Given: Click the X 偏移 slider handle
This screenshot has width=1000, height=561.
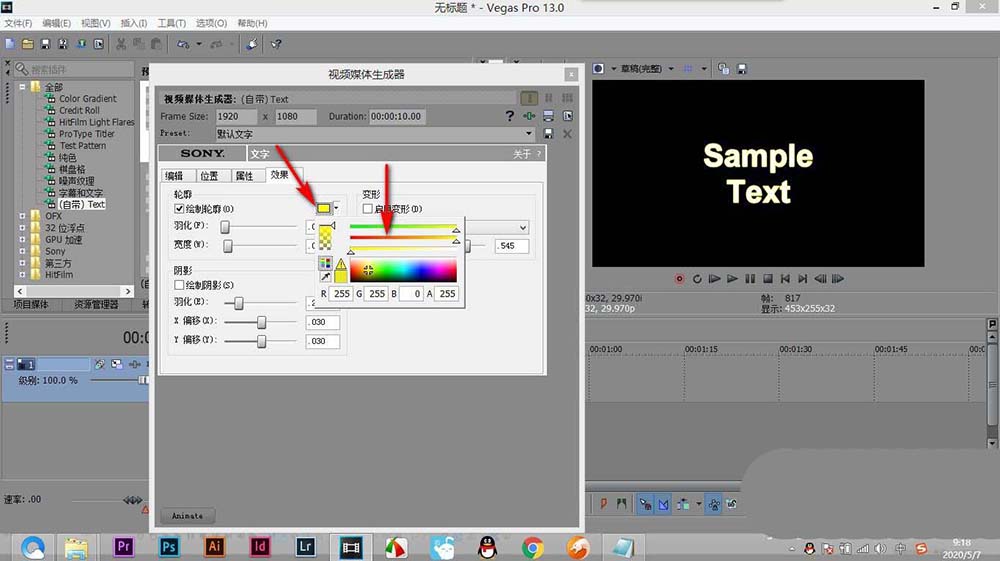Looking at the screenshot, I should point(261,322).
